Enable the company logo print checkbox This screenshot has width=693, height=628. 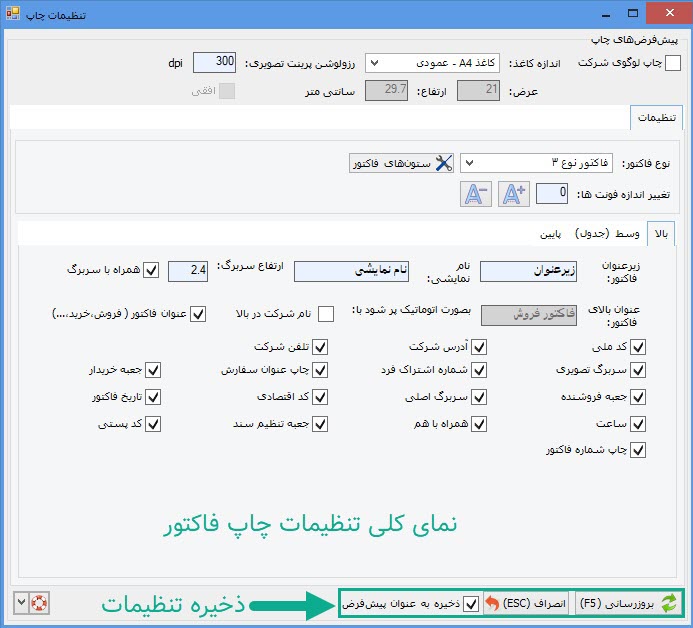[x=673, y=63]
